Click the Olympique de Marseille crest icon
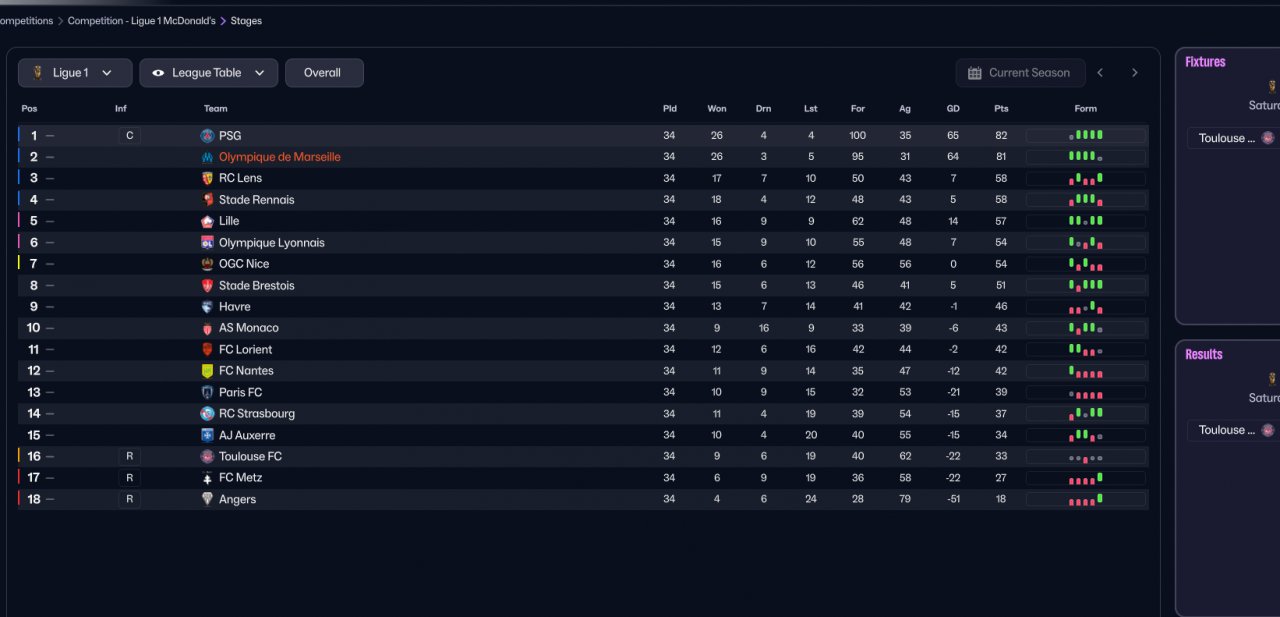 coord(207,157)
